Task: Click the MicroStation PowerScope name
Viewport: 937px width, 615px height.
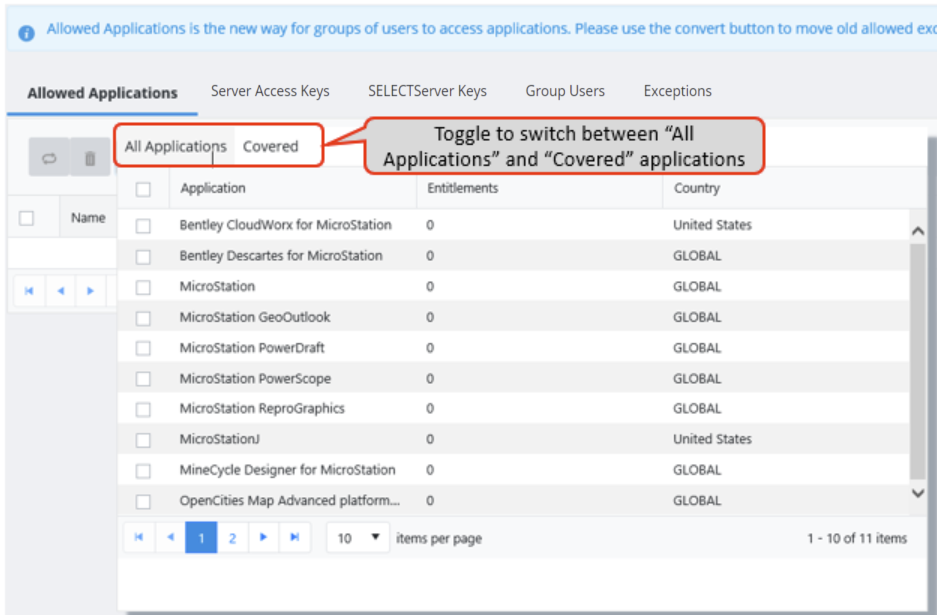Action: (255, 379)
